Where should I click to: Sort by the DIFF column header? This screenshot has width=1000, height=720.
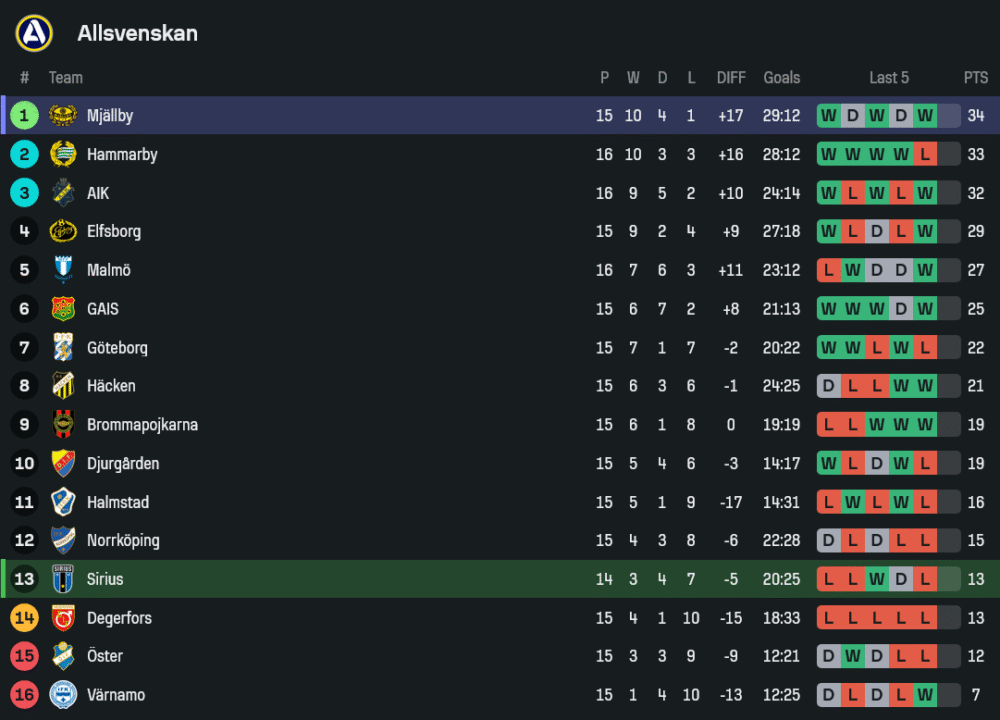click(x=731, y=78)
